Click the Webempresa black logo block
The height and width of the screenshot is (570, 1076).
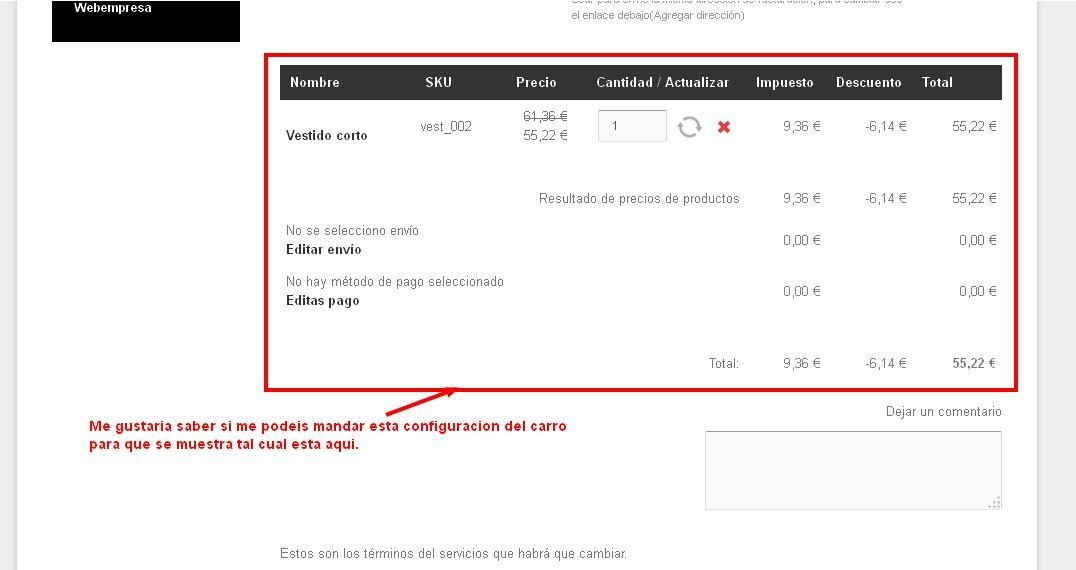click(x=146, y=21)
